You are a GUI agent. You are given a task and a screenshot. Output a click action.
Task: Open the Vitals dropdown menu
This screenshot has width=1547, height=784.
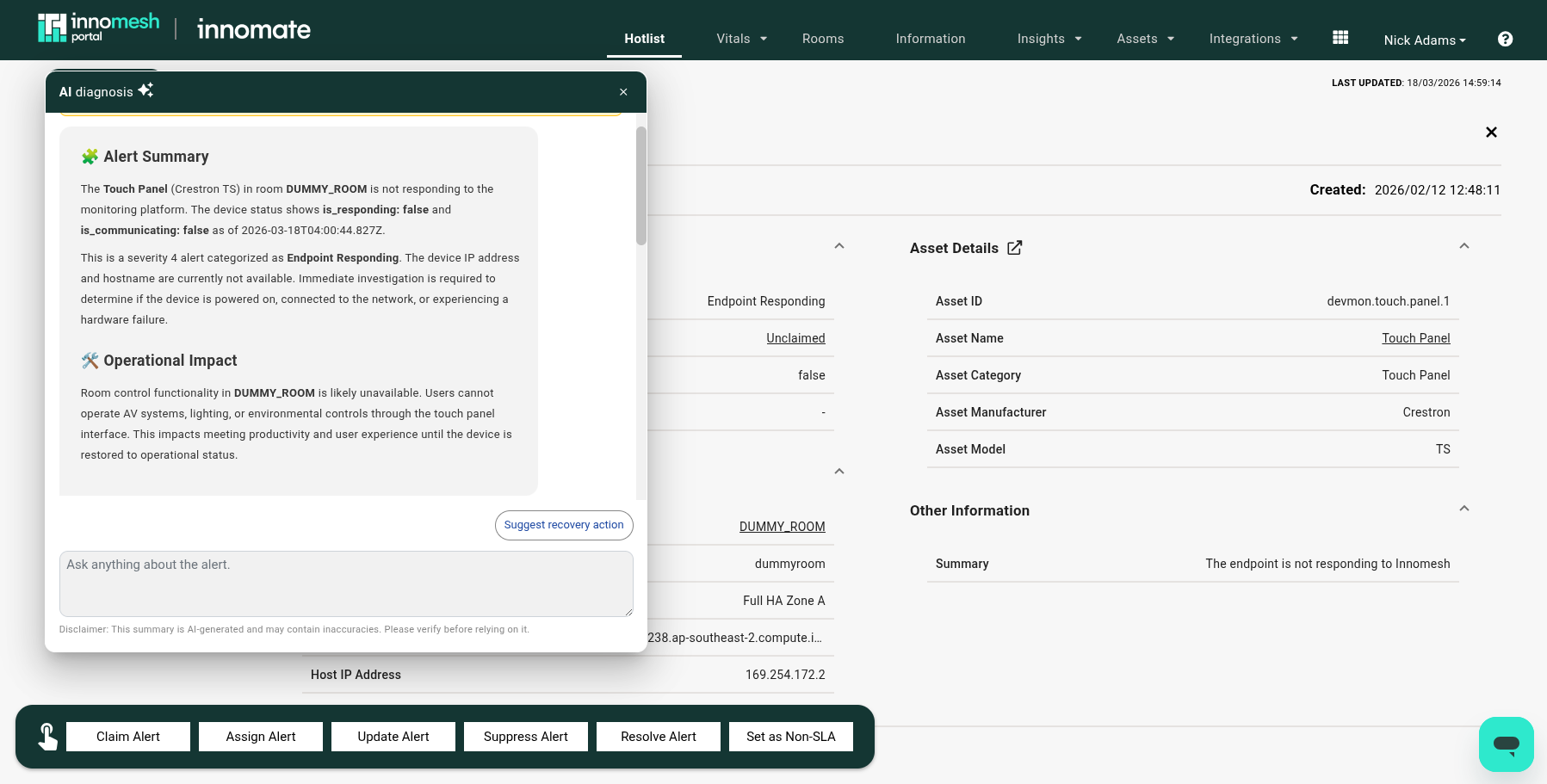[x=741, y=39]
